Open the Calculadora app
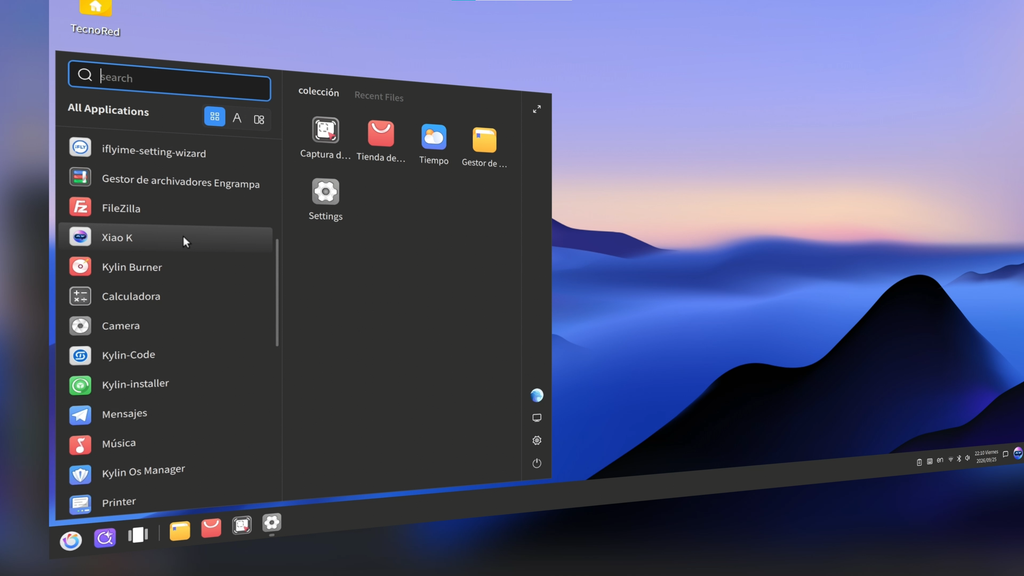 (x=166, y=296)
